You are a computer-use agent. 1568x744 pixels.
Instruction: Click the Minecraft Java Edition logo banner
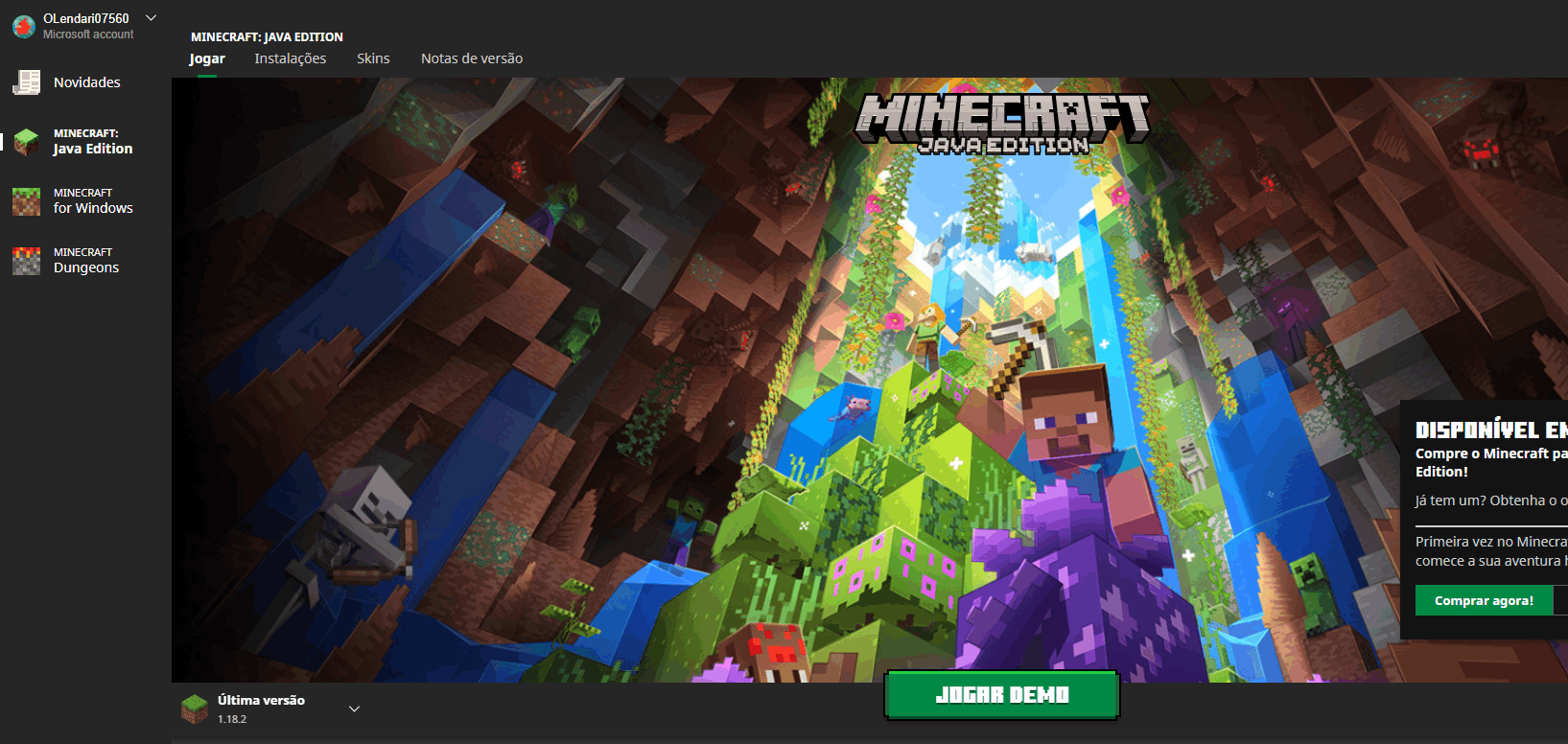pos(1002,123)
